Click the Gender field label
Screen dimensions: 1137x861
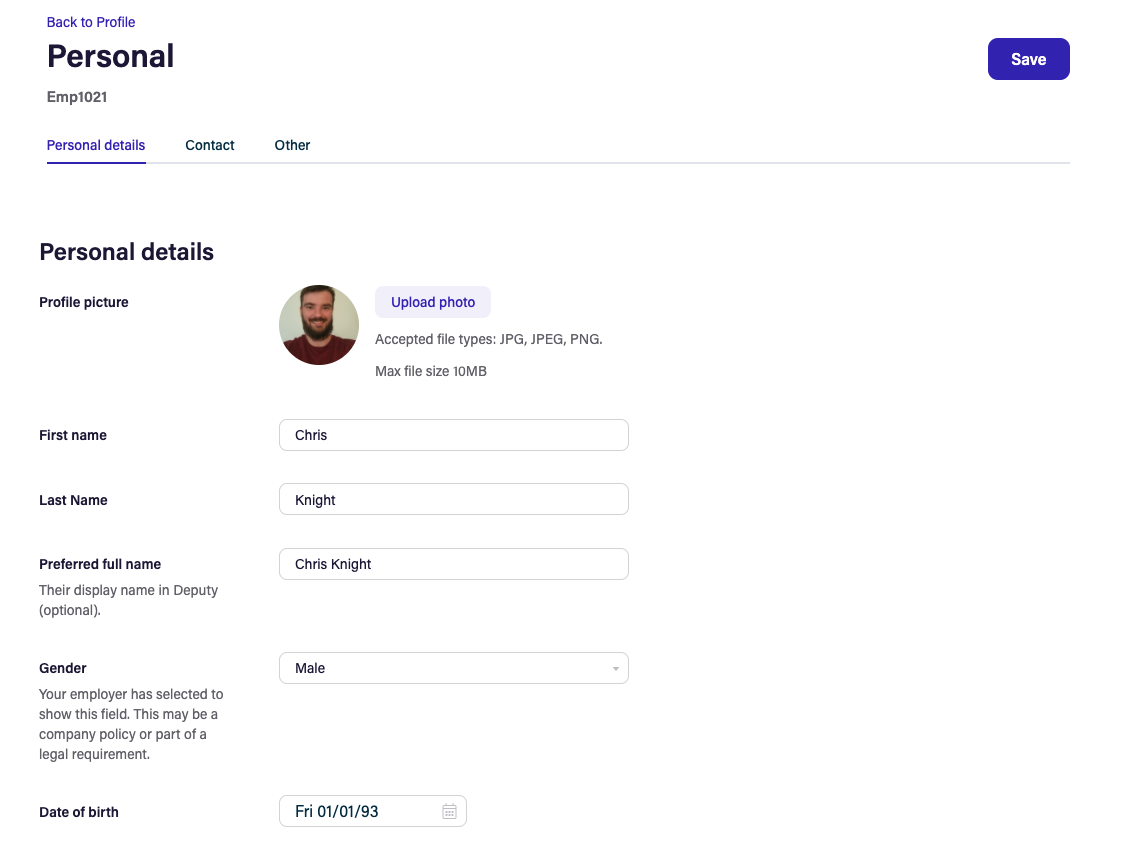point(63,668)
